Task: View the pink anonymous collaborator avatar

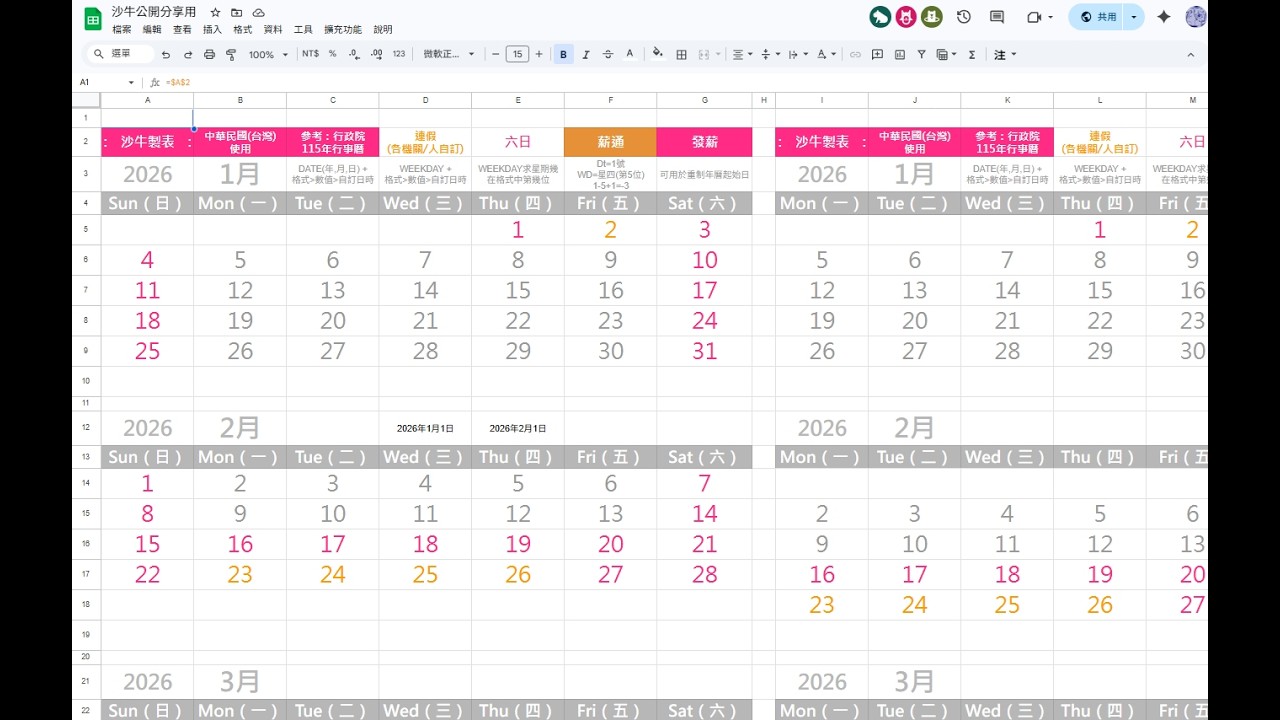Action: (x=906, y=17)
